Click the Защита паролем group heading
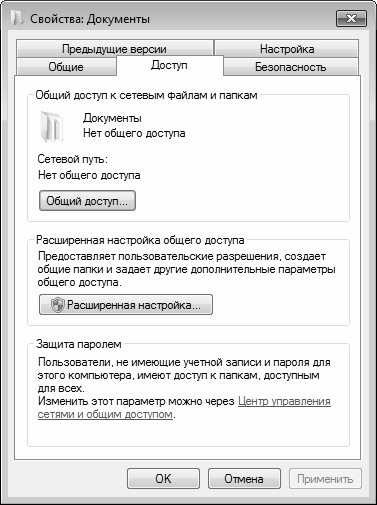 coord(79,344)
